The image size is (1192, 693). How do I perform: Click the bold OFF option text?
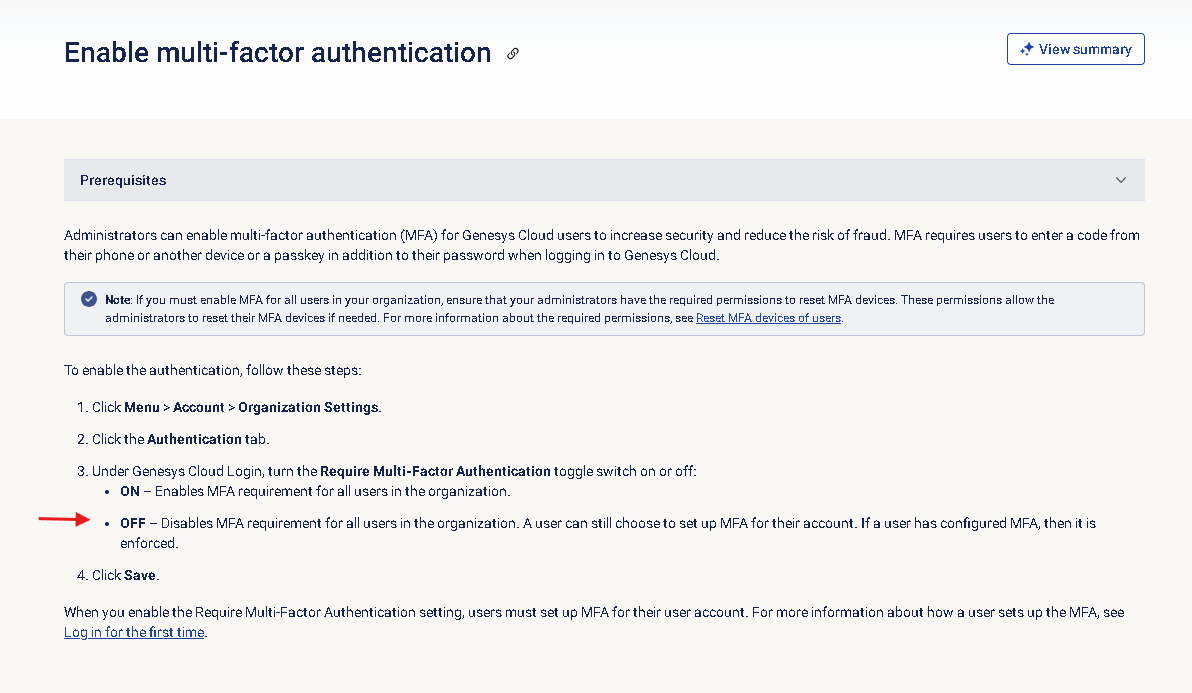(x=133, y=523)
